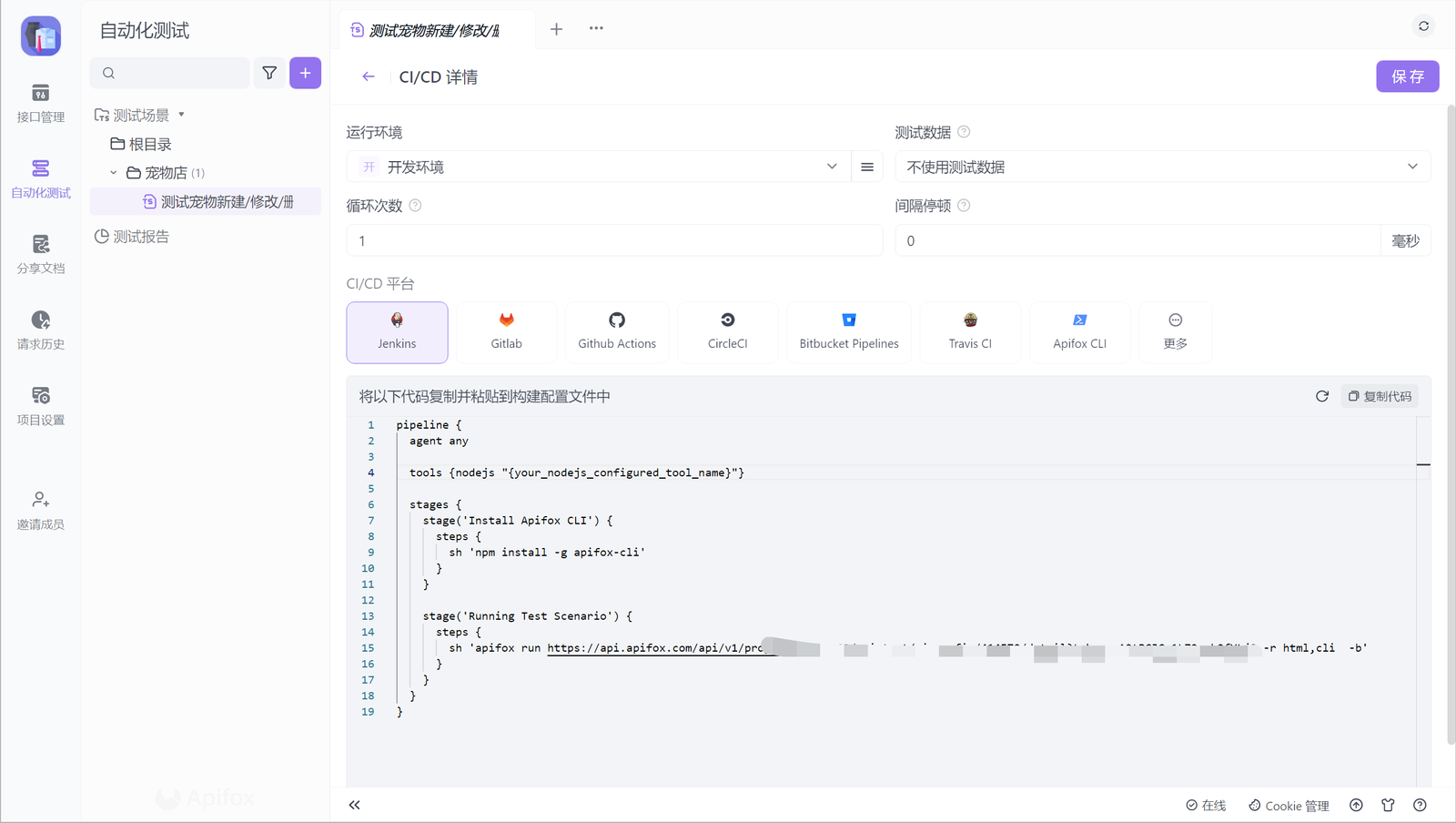Select the Apifox CLI platform
This screenshot has height=823, width=1456.
(1079, 332)
